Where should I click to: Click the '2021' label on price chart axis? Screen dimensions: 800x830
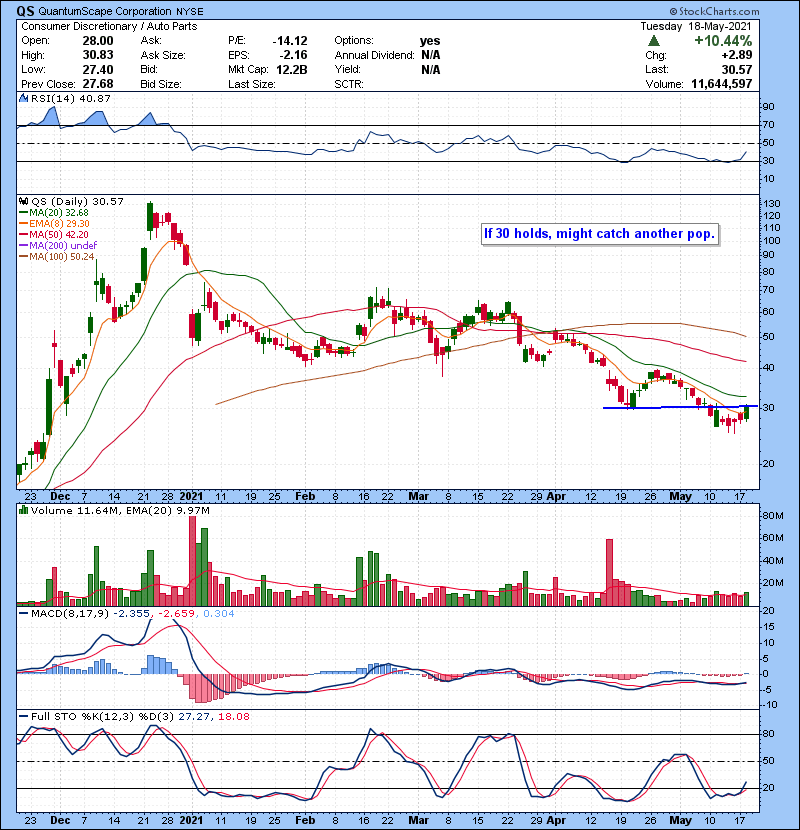point(191,497)
